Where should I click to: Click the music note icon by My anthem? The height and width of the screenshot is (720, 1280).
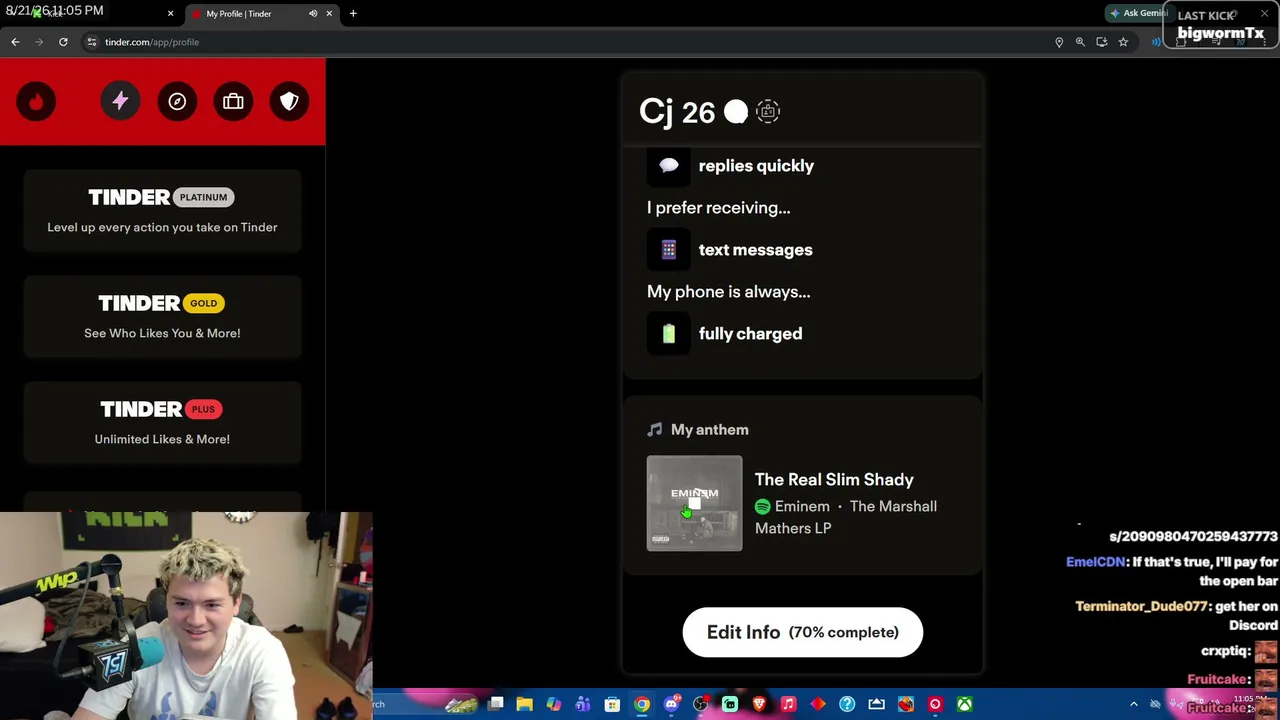point(655,430)
